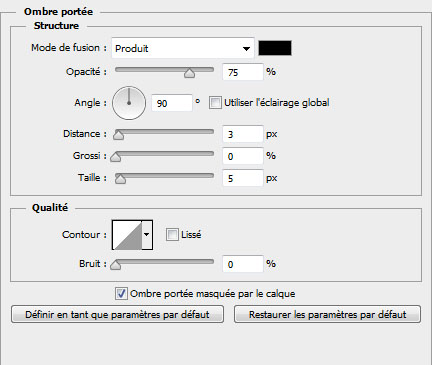Click the Taille value field showing 5
This screenshot has width=432, height=365.
[243, 178]
